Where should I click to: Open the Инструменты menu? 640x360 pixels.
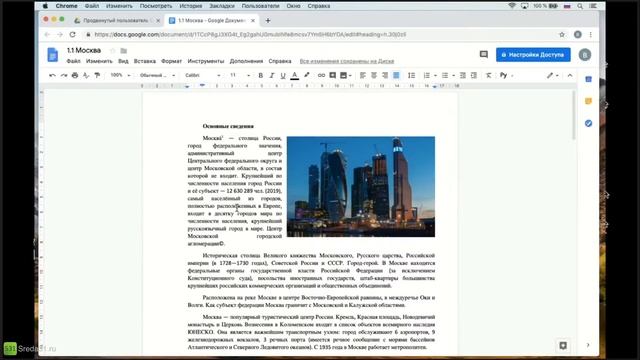click(x=206, y=61)
